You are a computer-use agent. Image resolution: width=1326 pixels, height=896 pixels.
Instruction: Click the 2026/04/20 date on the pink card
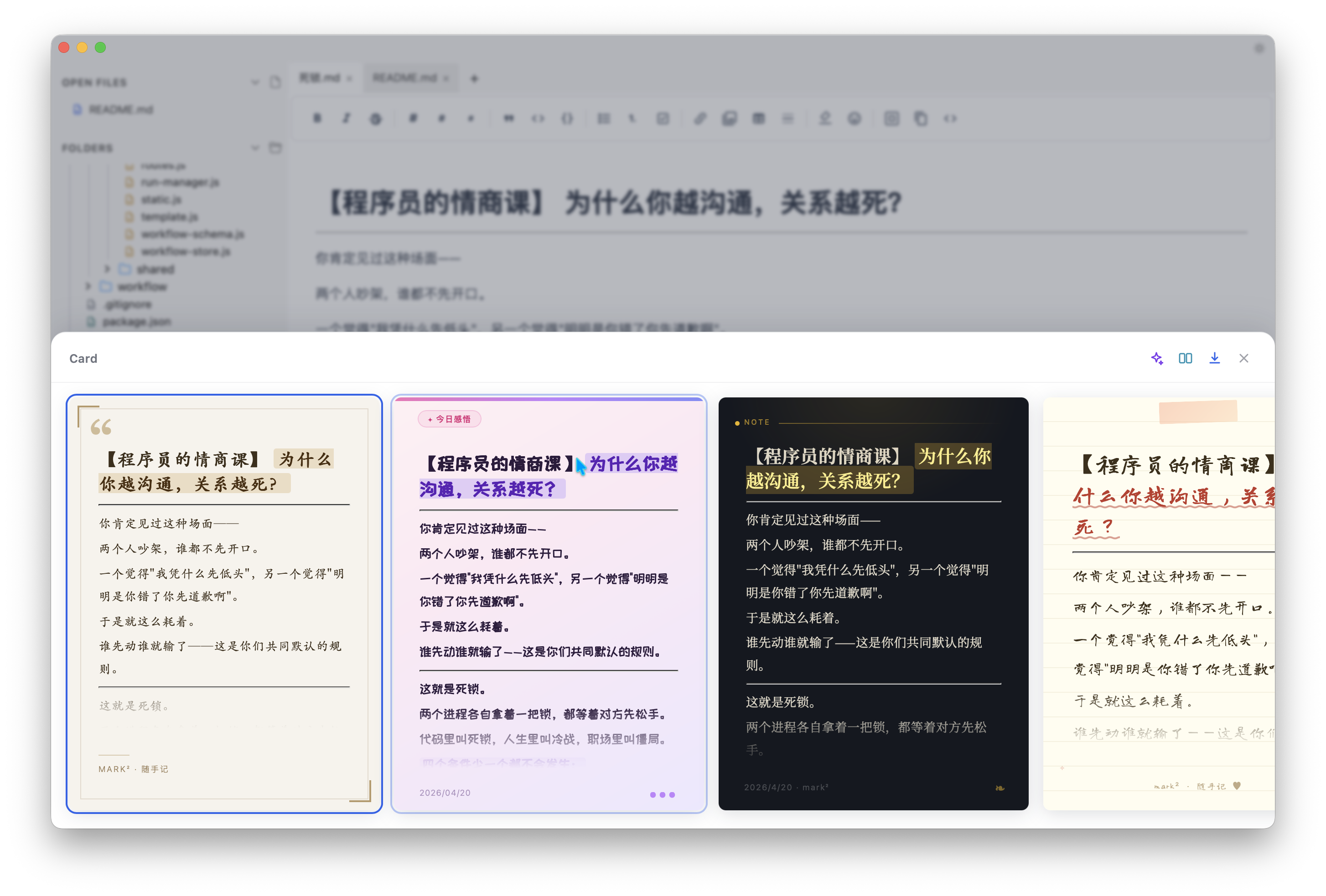click(445, 793)
